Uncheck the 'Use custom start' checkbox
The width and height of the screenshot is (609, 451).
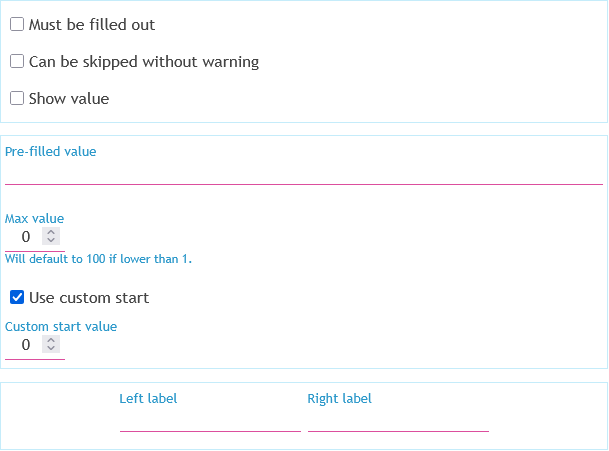(x=17, y=298)
